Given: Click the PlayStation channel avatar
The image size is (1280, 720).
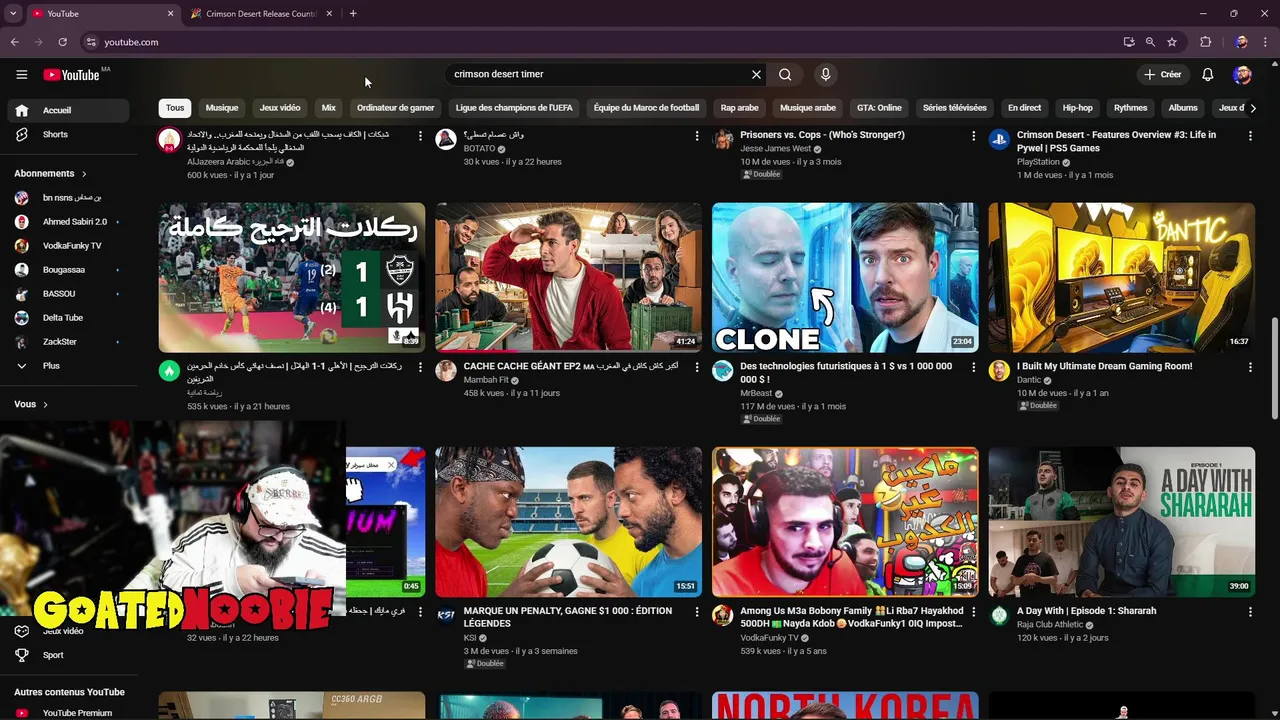Looking at the screenshot, I should click(x=999, y=140).
